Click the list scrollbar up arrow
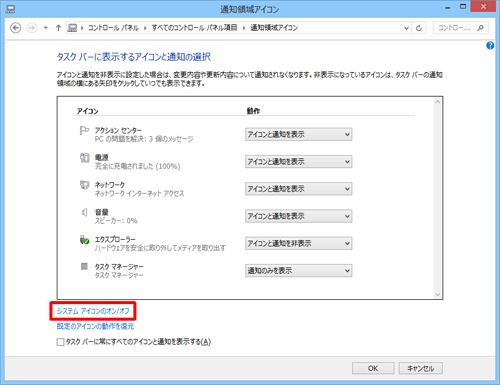This screenshot has height=385, width=500. [438, 102]
